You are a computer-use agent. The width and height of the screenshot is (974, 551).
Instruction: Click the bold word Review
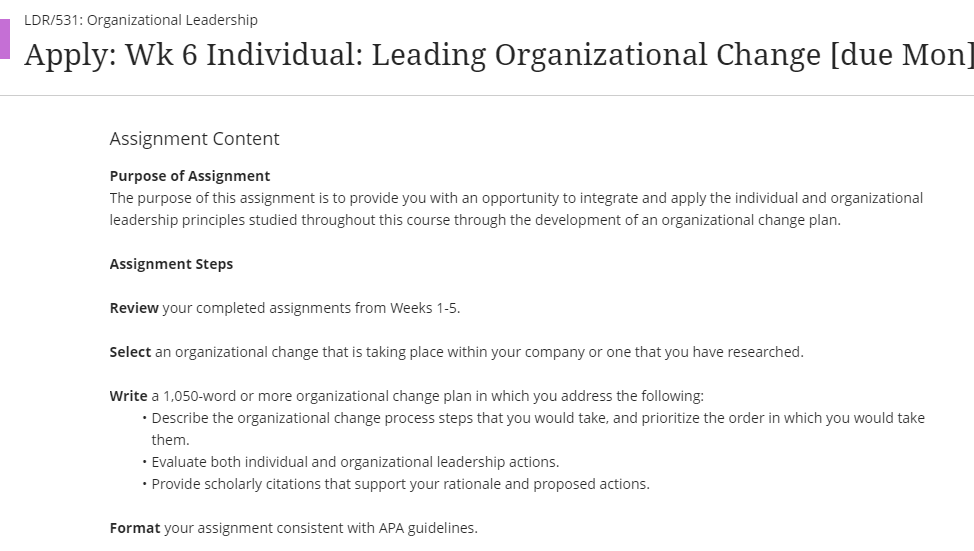(x=134, y=308)
